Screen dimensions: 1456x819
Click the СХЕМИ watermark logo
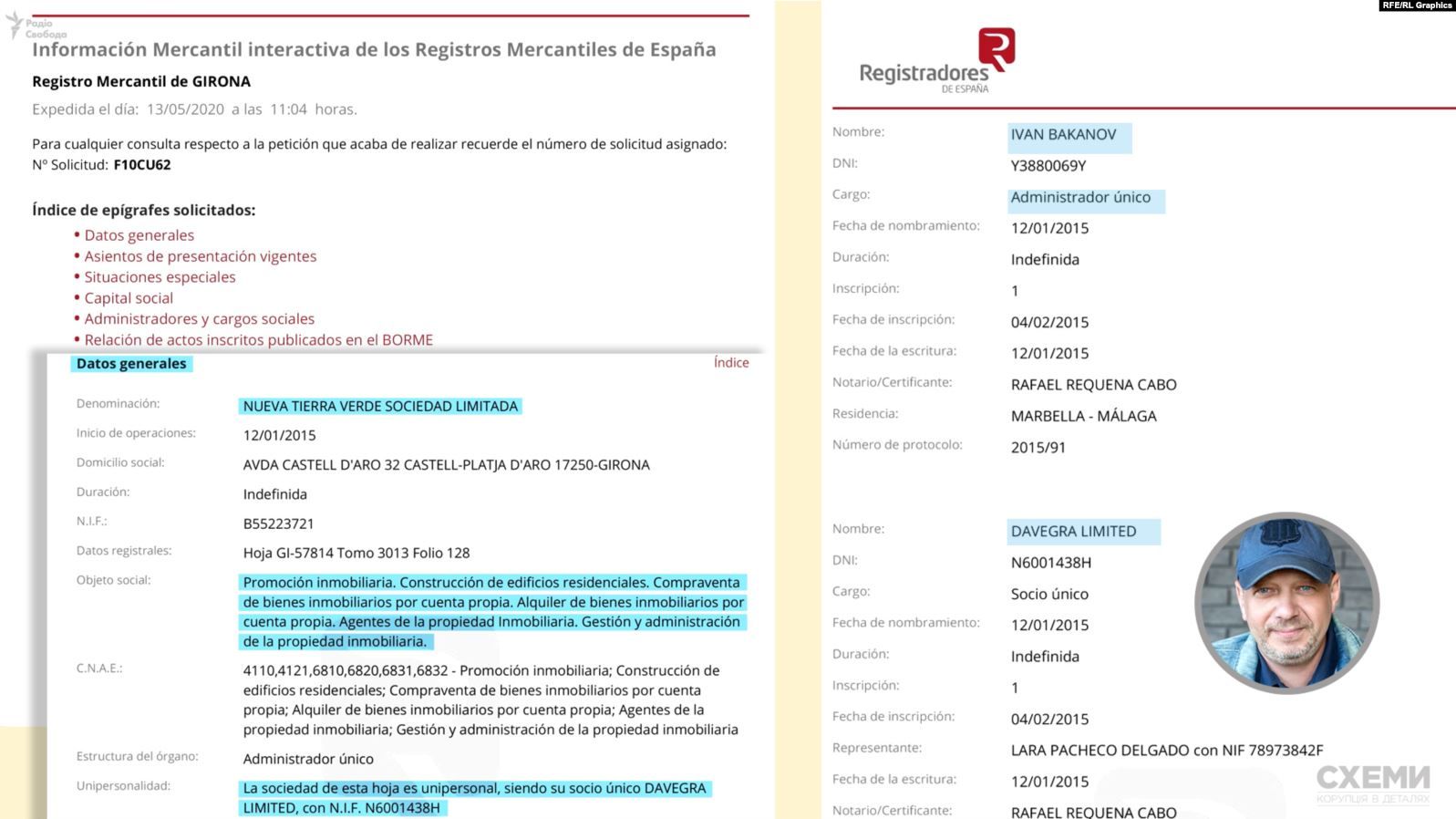pos(1372,783)
